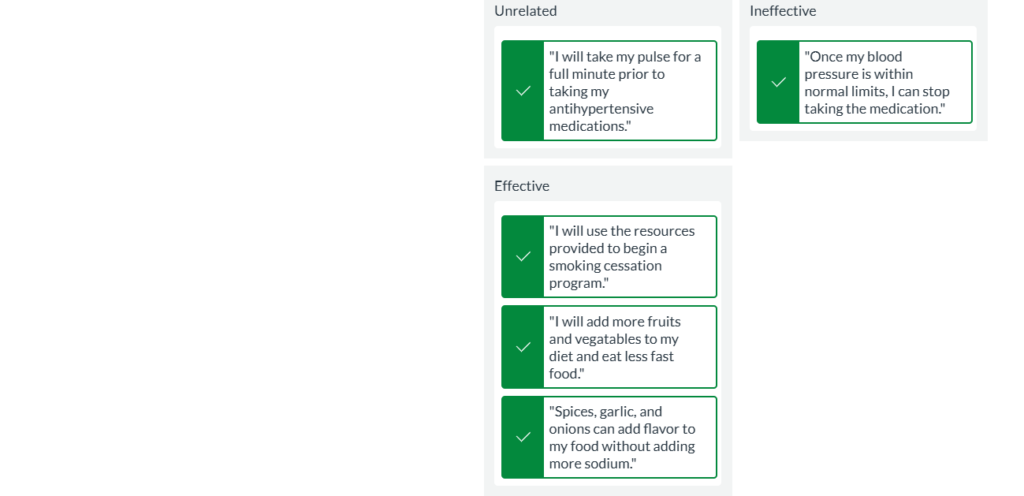Image resolution: width=1024 pixels, height=496 pixels.
Task: Click gap between fruits and spices cards
Action: pos(609,392)
